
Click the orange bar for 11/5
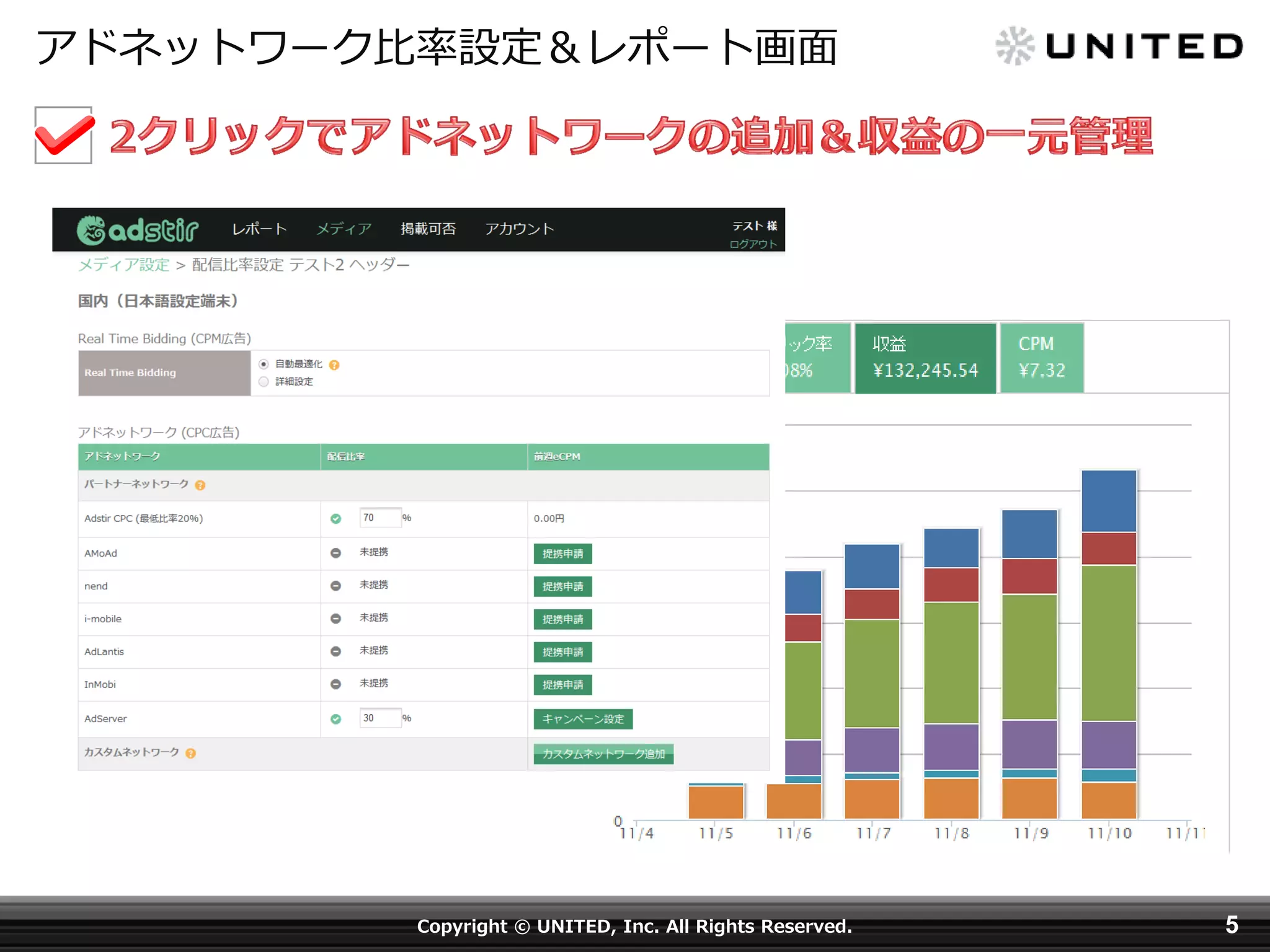[x=716, y=802]
